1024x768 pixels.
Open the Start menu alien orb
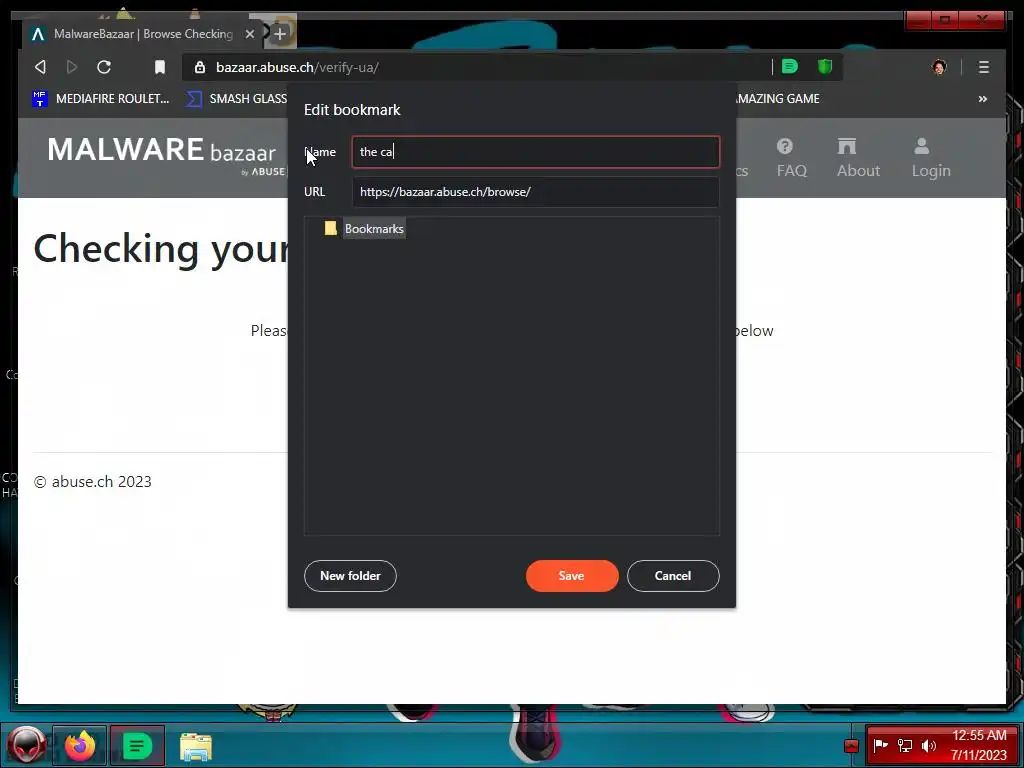click(x=26, y=745)
